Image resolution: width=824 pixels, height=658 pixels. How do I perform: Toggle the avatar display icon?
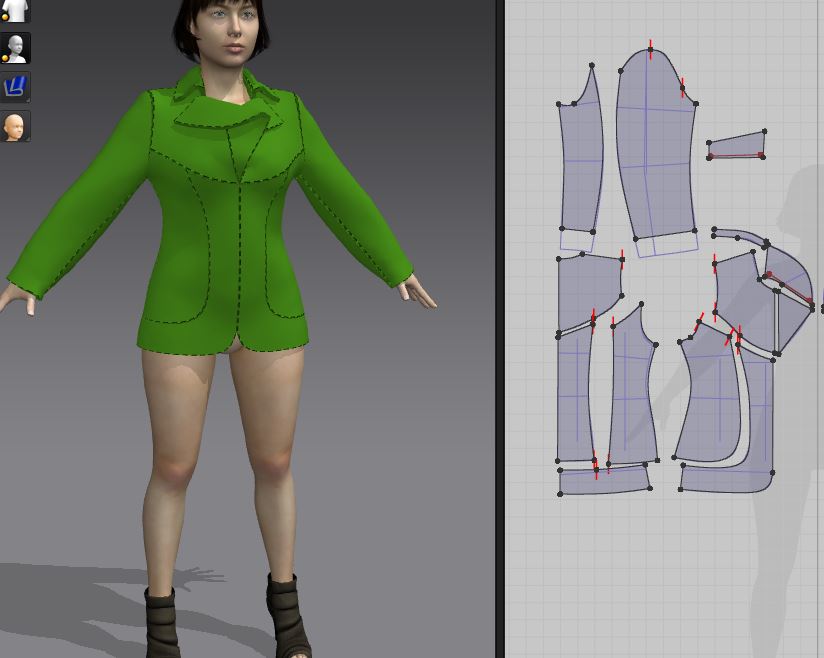15,48
